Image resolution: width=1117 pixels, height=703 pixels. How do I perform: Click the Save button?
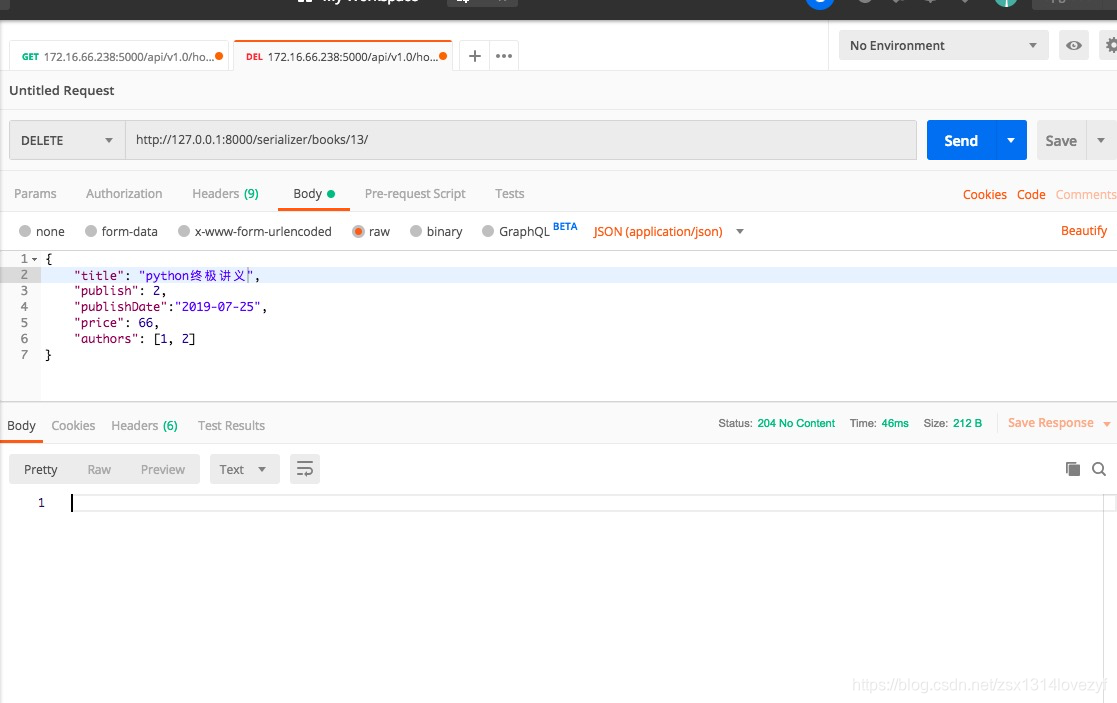point(1061,140)
